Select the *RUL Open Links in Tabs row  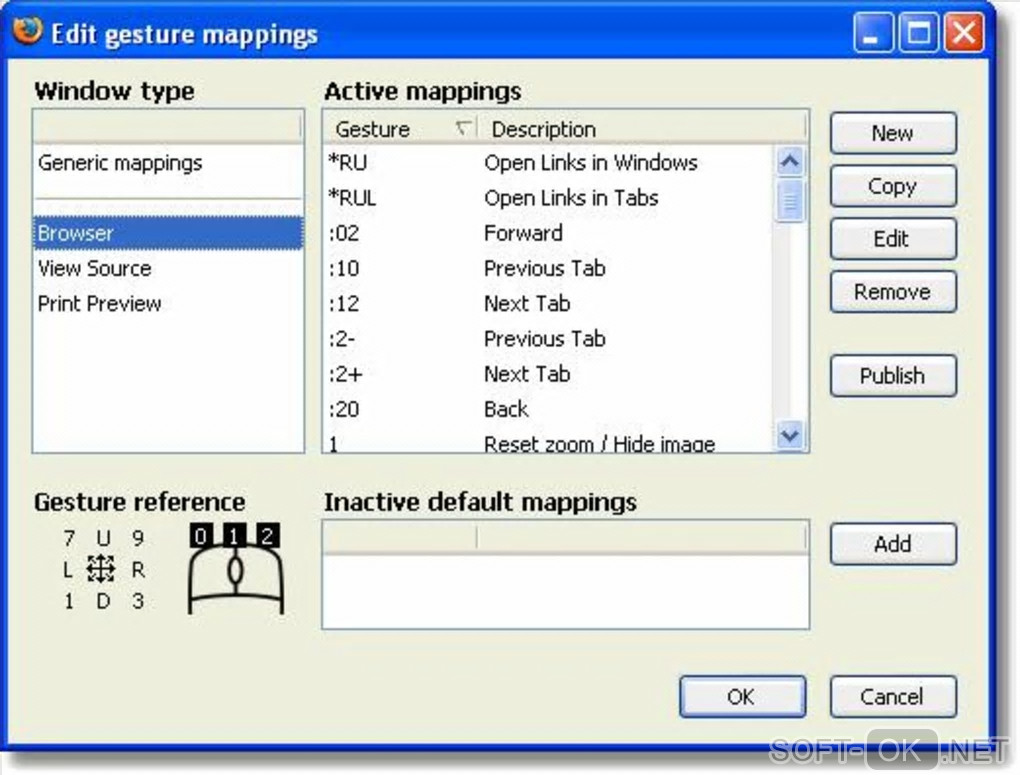click(x=548, y=198)
